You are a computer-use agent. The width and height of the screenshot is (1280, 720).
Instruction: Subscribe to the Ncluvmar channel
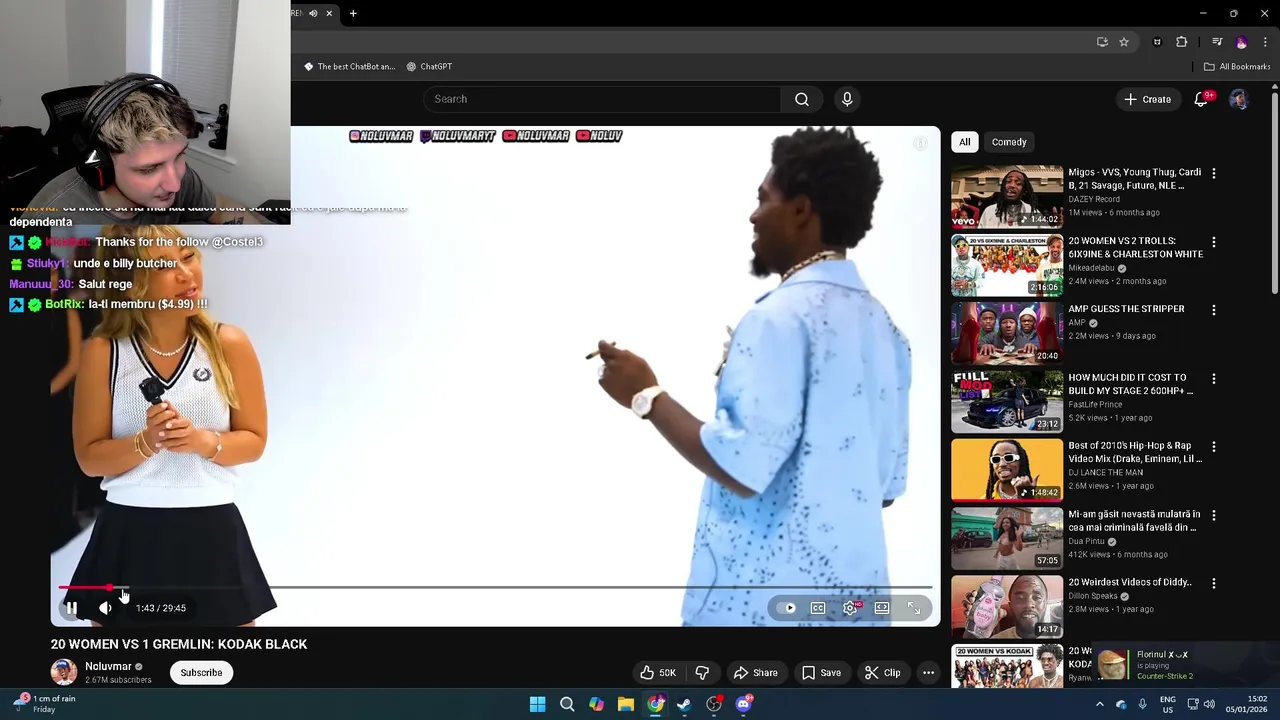[201, 673]
